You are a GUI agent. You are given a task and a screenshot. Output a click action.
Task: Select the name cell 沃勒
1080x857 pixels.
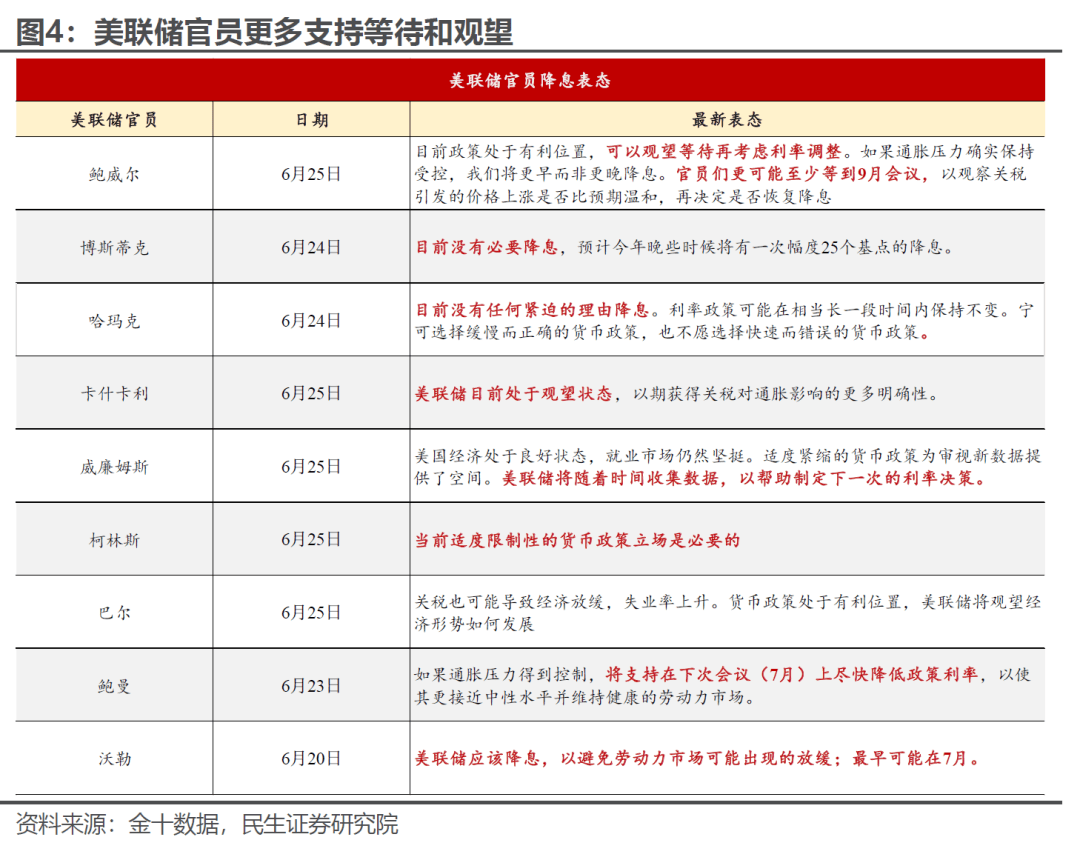point(114,758)
